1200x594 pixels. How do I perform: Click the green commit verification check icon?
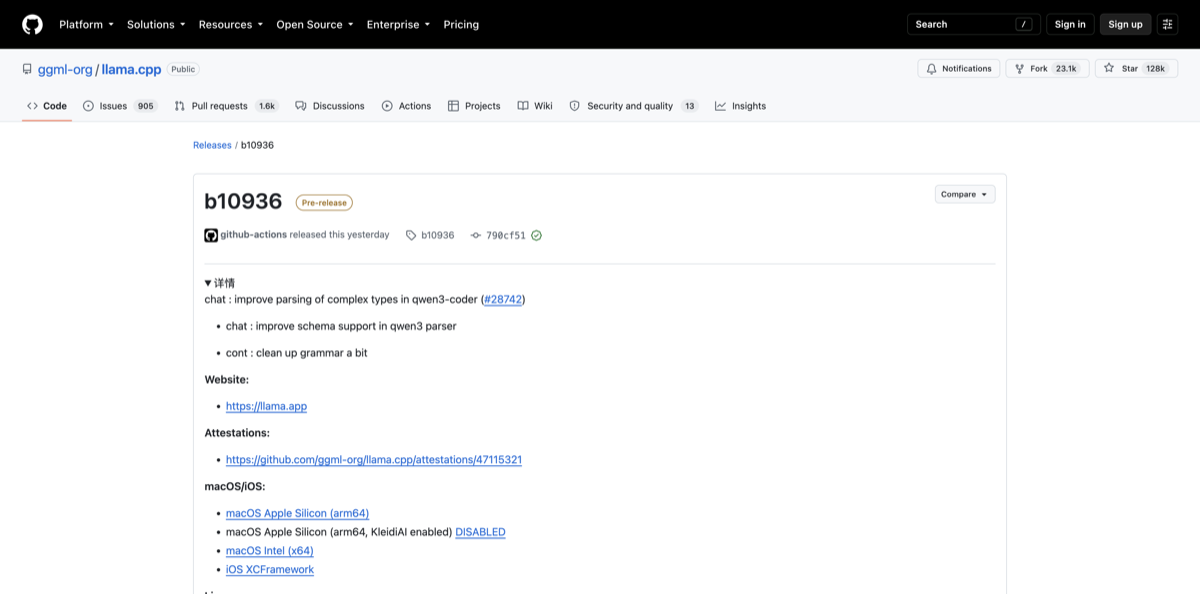tap(536, 235)
